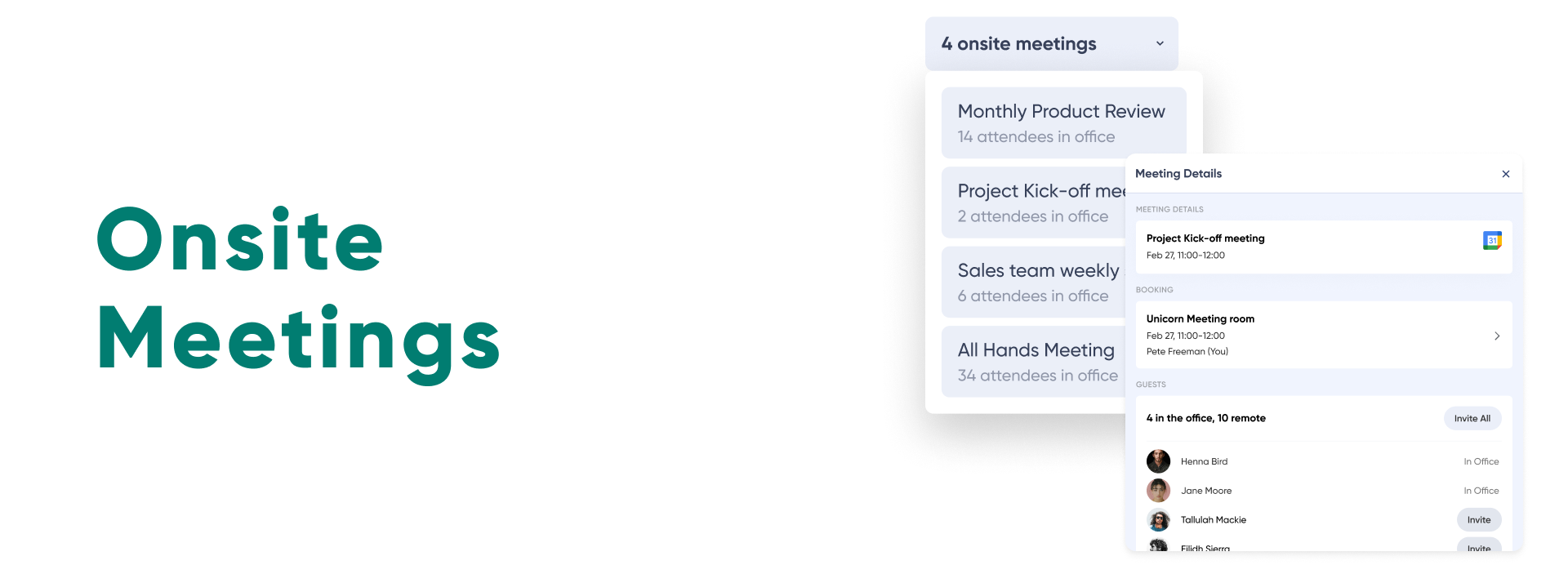1568x565 pixels.
Task: Open Eilidh Sierra's avatar
Action: [x=1158, y=545]
